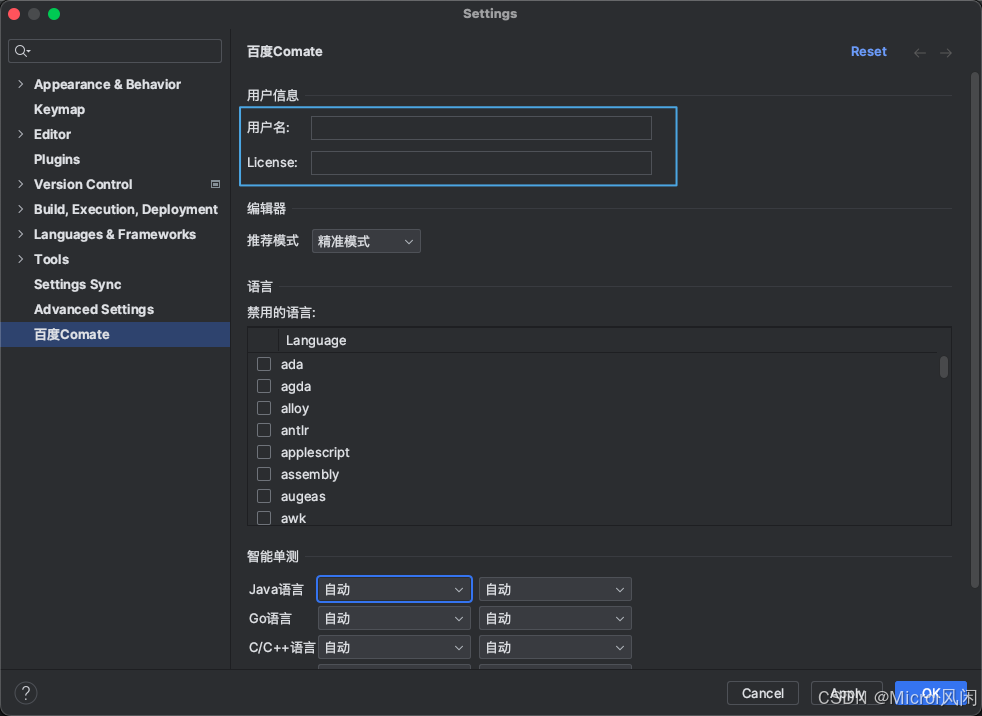
Task: Click the Cancel button
Action: click(762, 693)
